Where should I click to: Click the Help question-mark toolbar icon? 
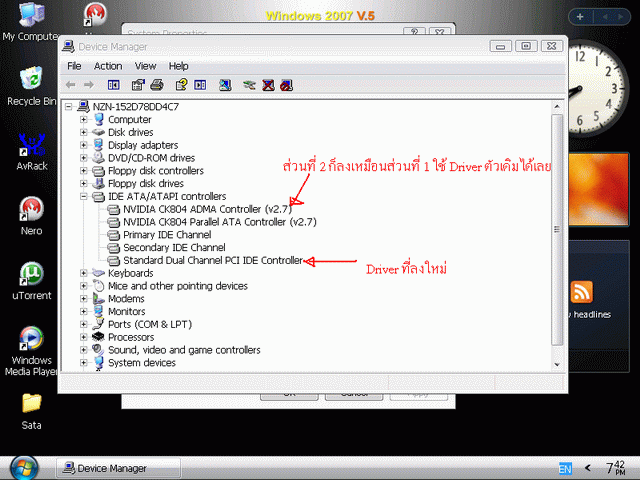(x=181, y=85)
